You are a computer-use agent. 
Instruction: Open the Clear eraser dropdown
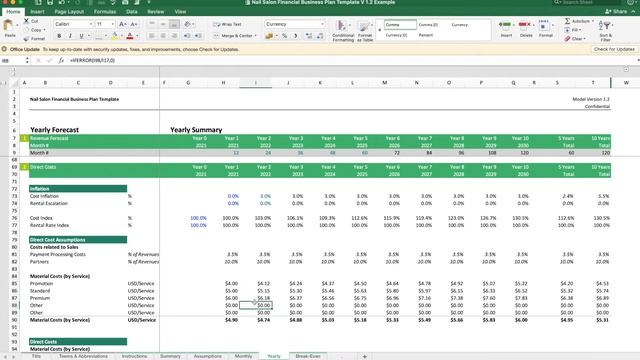coord(575,39)
